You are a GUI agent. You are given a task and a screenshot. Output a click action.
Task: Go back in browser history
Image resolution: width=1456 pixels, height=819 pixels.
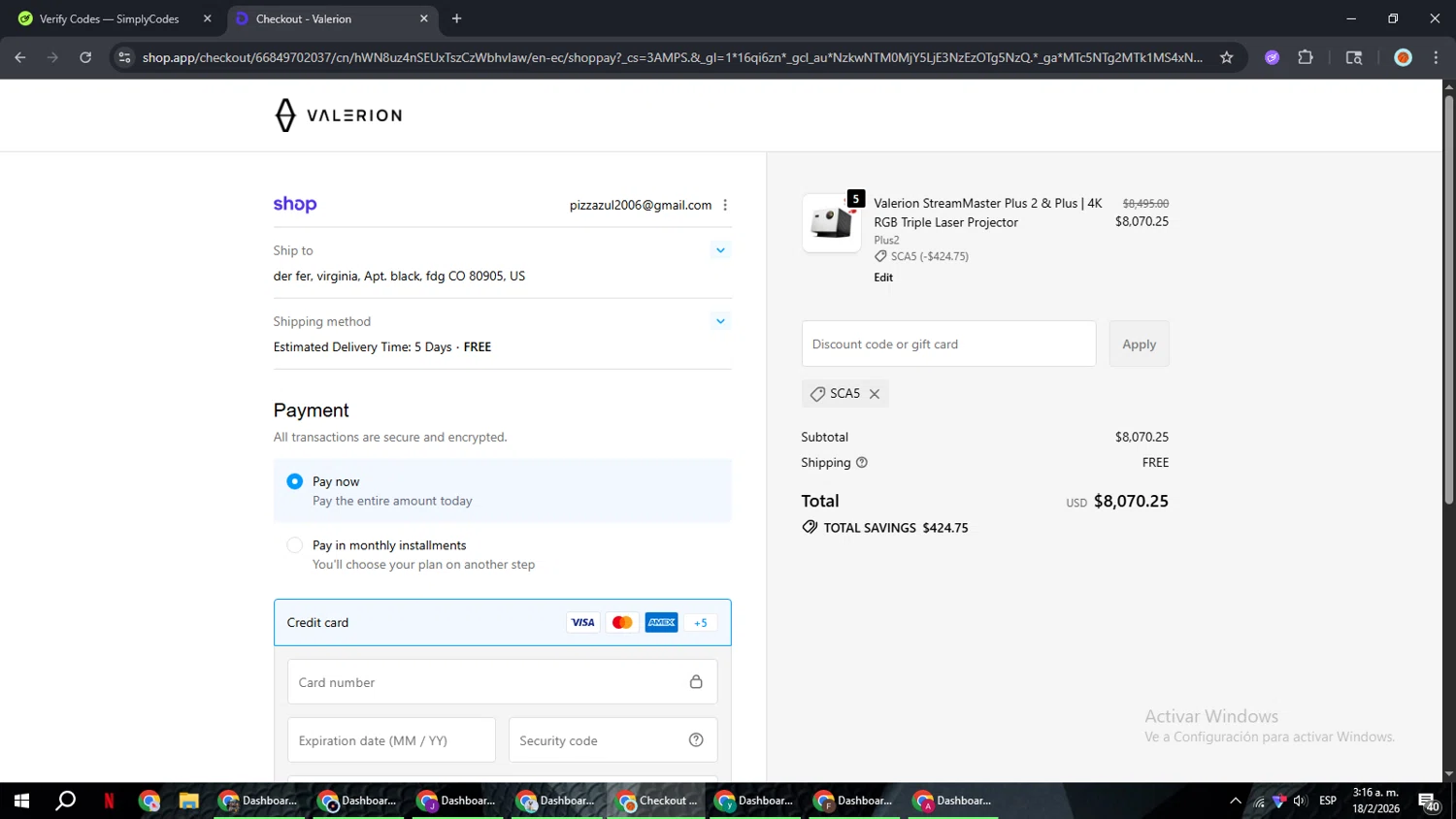[x=20, y=57]
